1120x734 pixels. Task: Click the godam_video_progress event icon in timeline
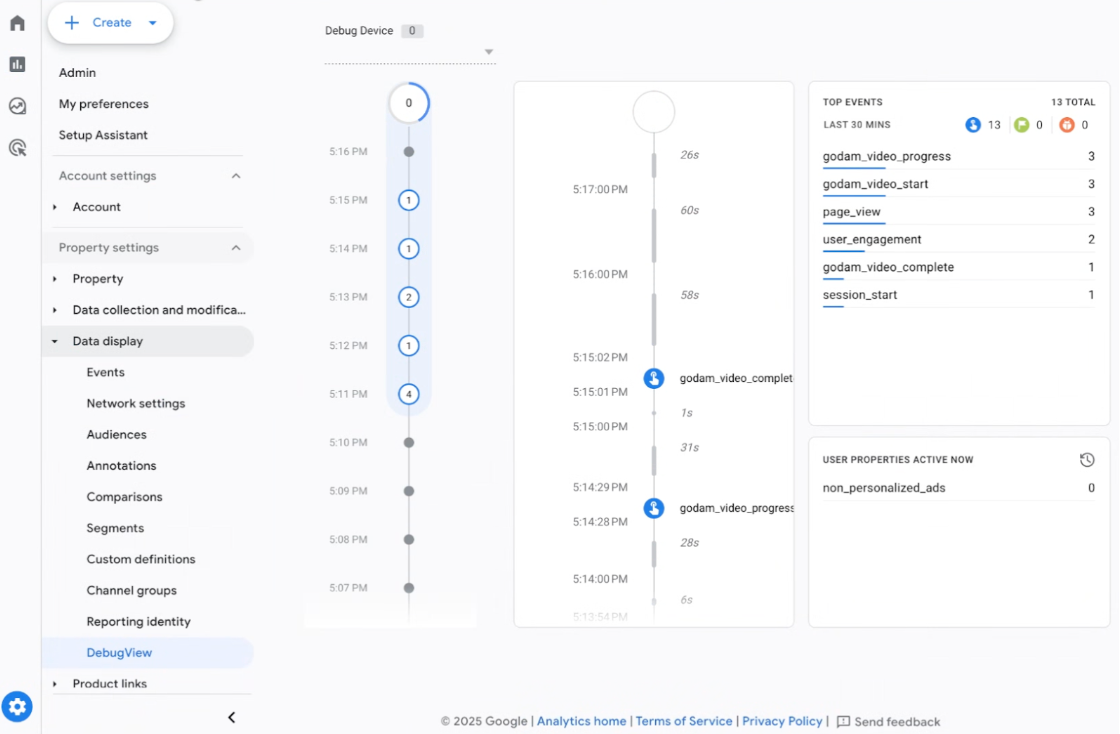tap(654, 508)
